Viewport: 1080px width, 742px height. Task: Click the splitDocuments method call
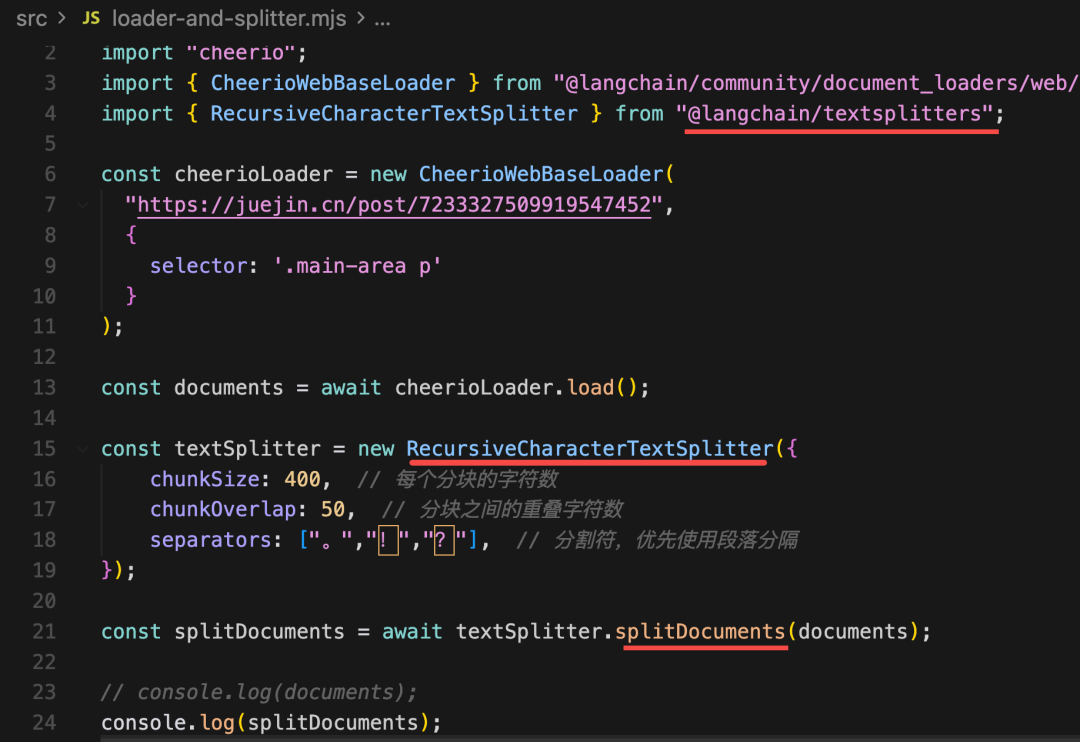coord(700,631)
